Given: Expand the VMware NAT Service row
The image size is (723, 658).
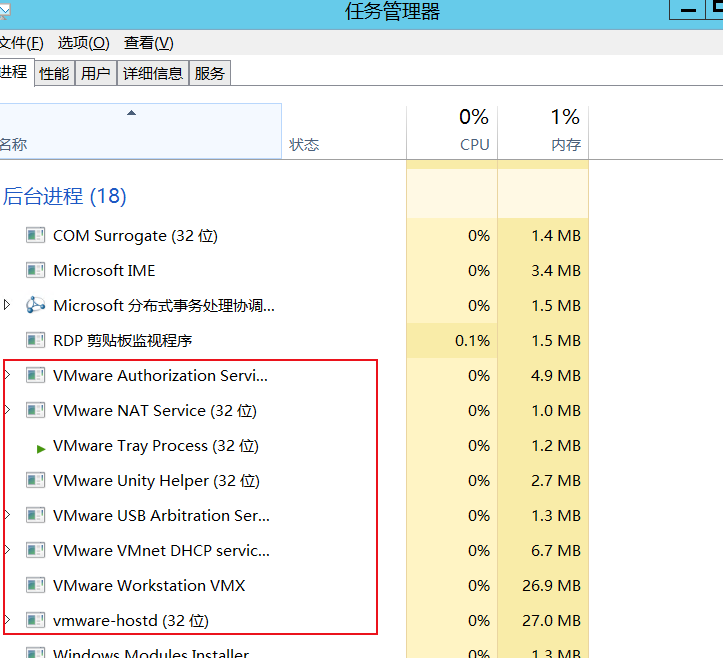Looking at the screenshot, I should [x=7, y=410].
